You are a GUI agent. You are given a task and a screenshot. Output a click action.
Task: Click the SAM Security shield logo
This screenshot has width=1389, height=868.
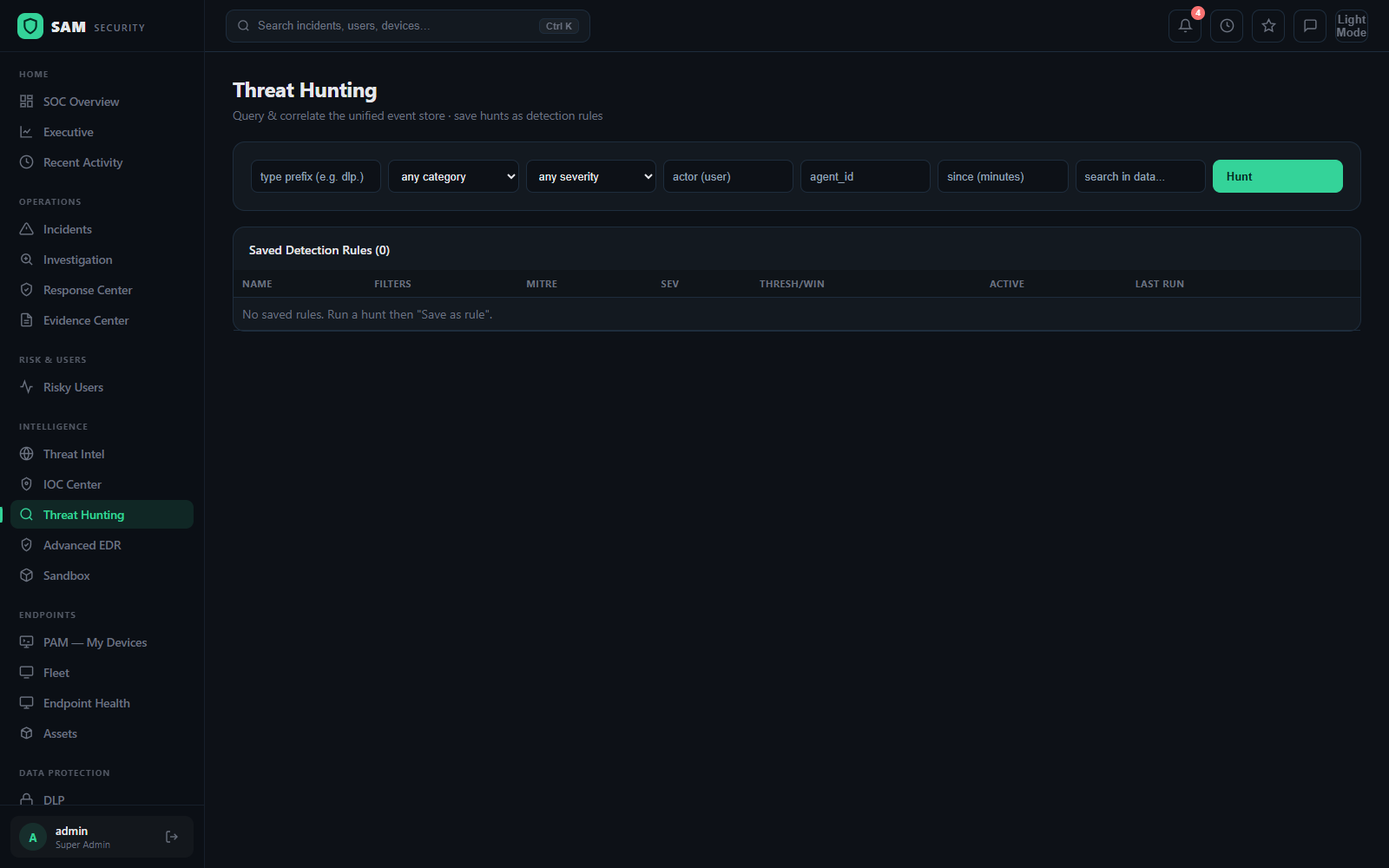(30, 26)
